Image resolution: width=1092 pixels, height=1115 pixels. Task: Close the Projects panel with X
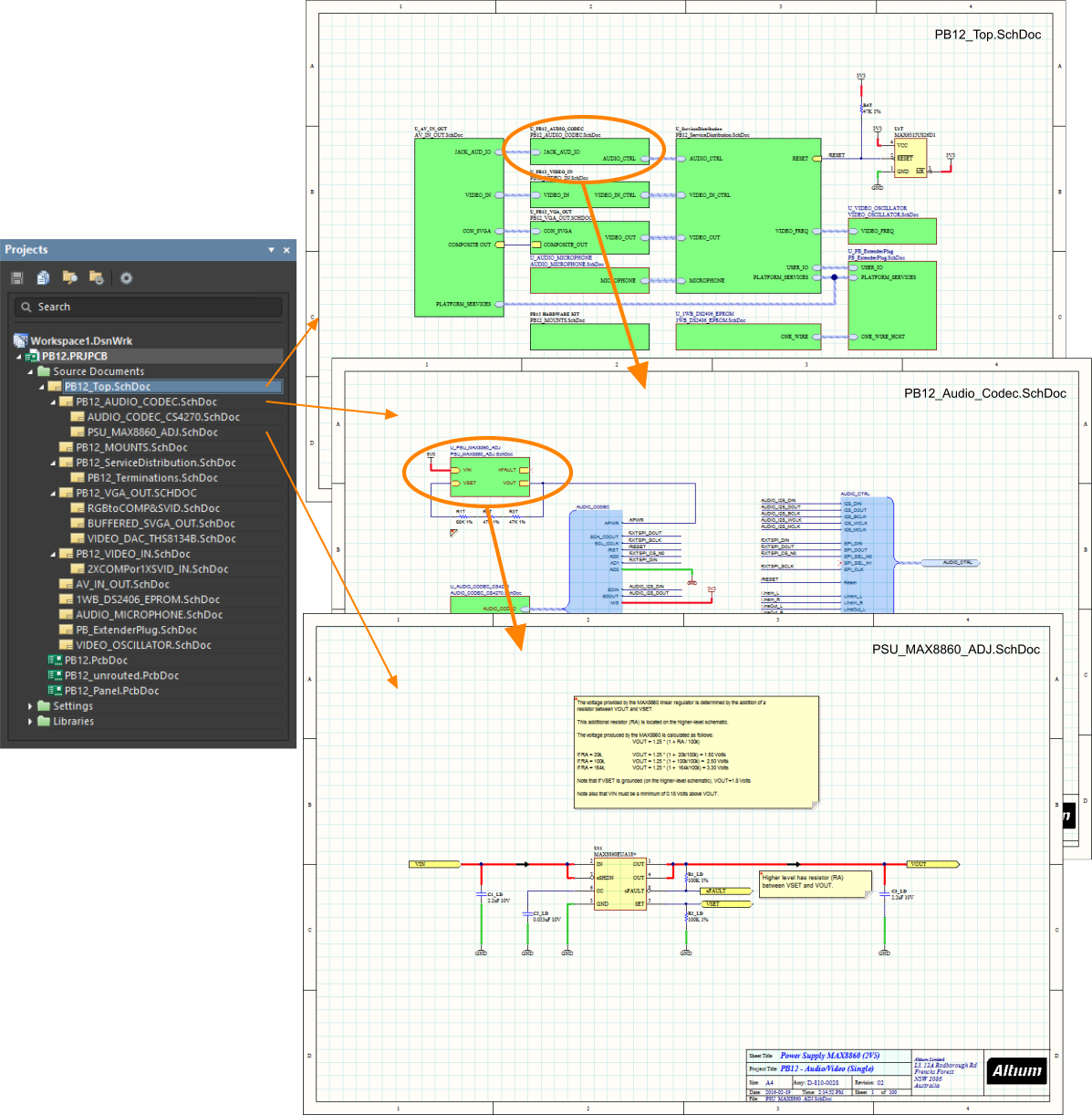pos(286,250)
